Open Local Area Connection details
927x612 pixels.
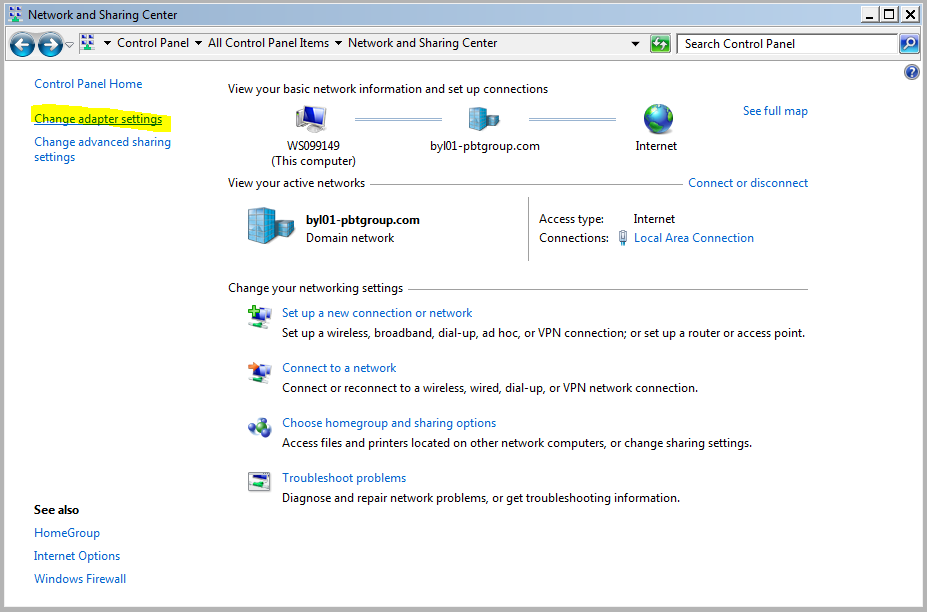tap(693, 237)
